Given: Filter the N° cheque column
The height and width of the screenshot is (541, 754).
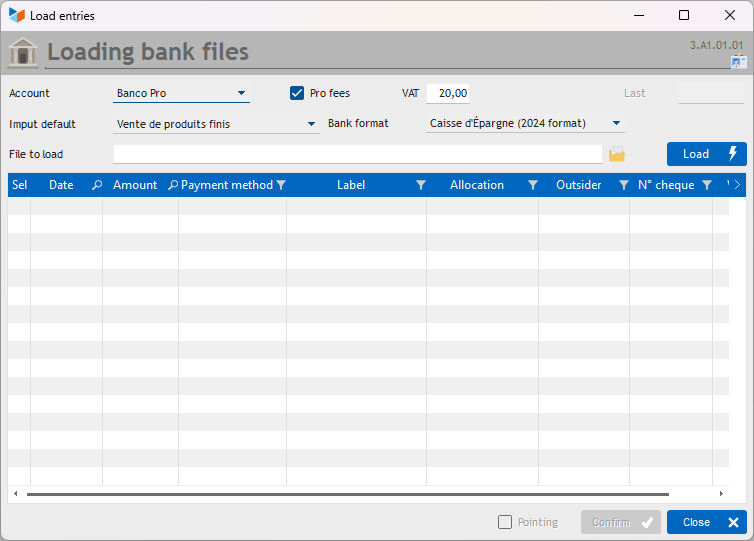Looking at the screenshot, I should click(707, 185).
